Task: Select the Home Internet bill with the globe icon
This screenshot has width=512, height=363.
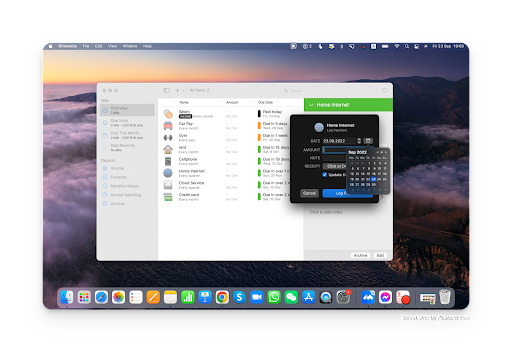Action: click(x=231, y=173)
